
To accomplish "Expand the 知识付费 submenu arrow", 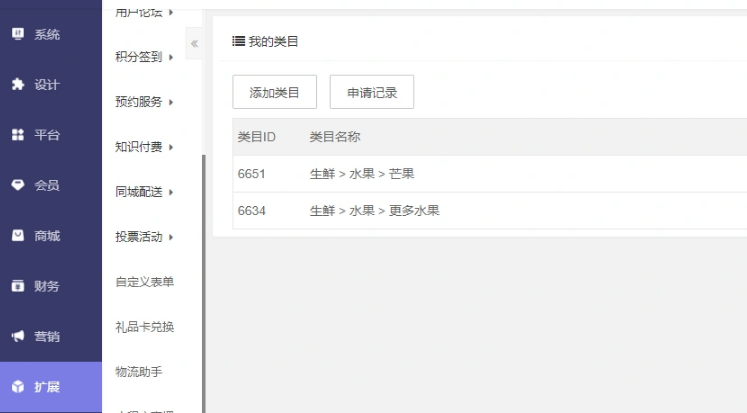I will tap(171, 147).
